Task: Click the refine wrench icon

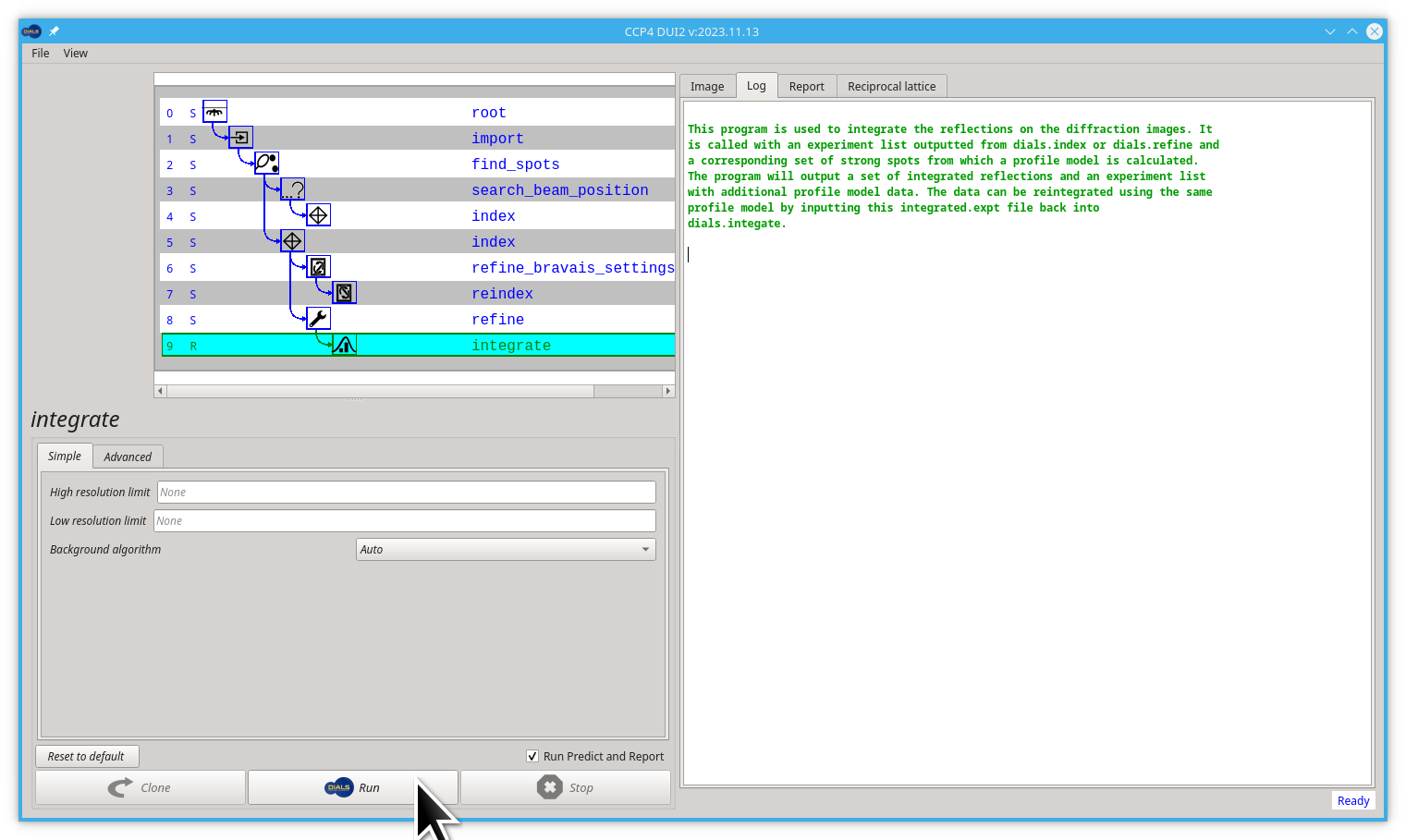Action: click(x=318, y=319)
